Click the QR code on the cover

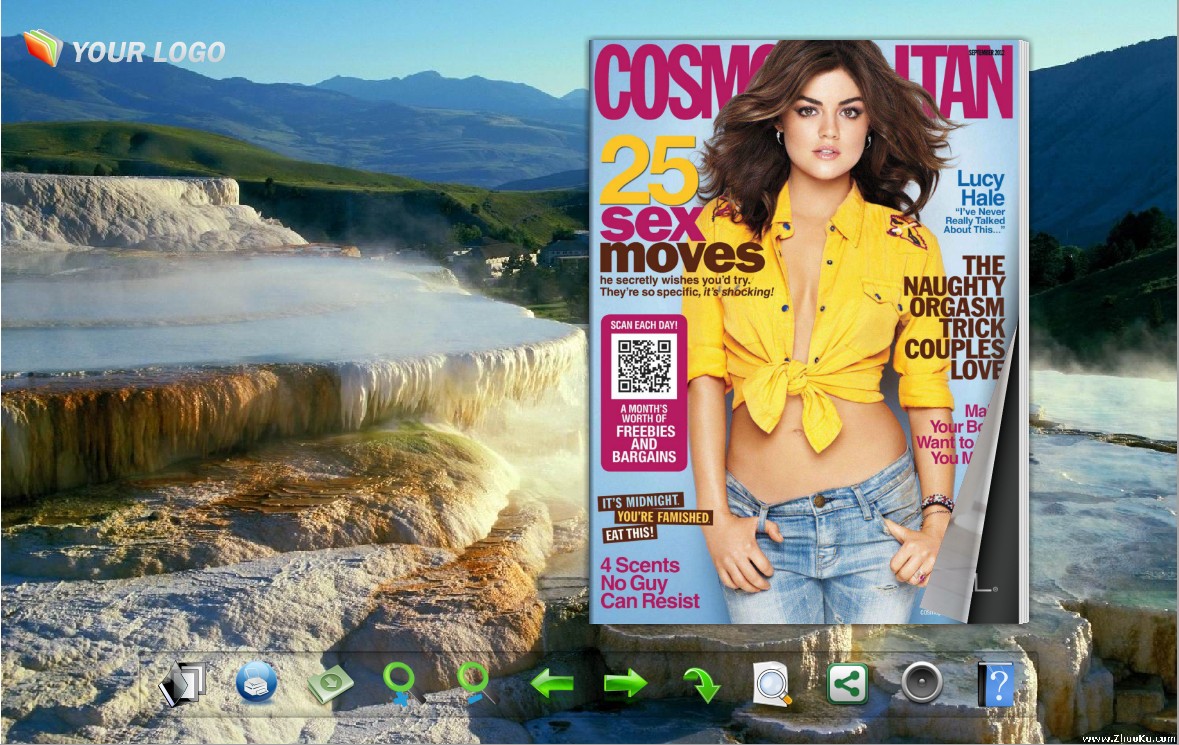pos(644,366)
